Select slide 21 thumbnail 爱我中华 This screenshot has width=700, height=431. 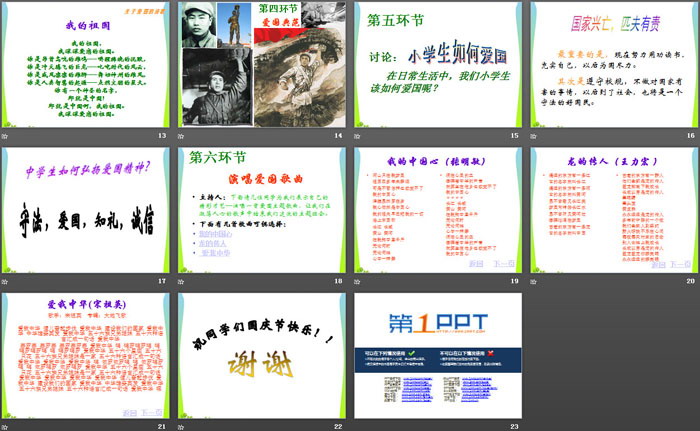pyautogui.click(x=85, y=356)
